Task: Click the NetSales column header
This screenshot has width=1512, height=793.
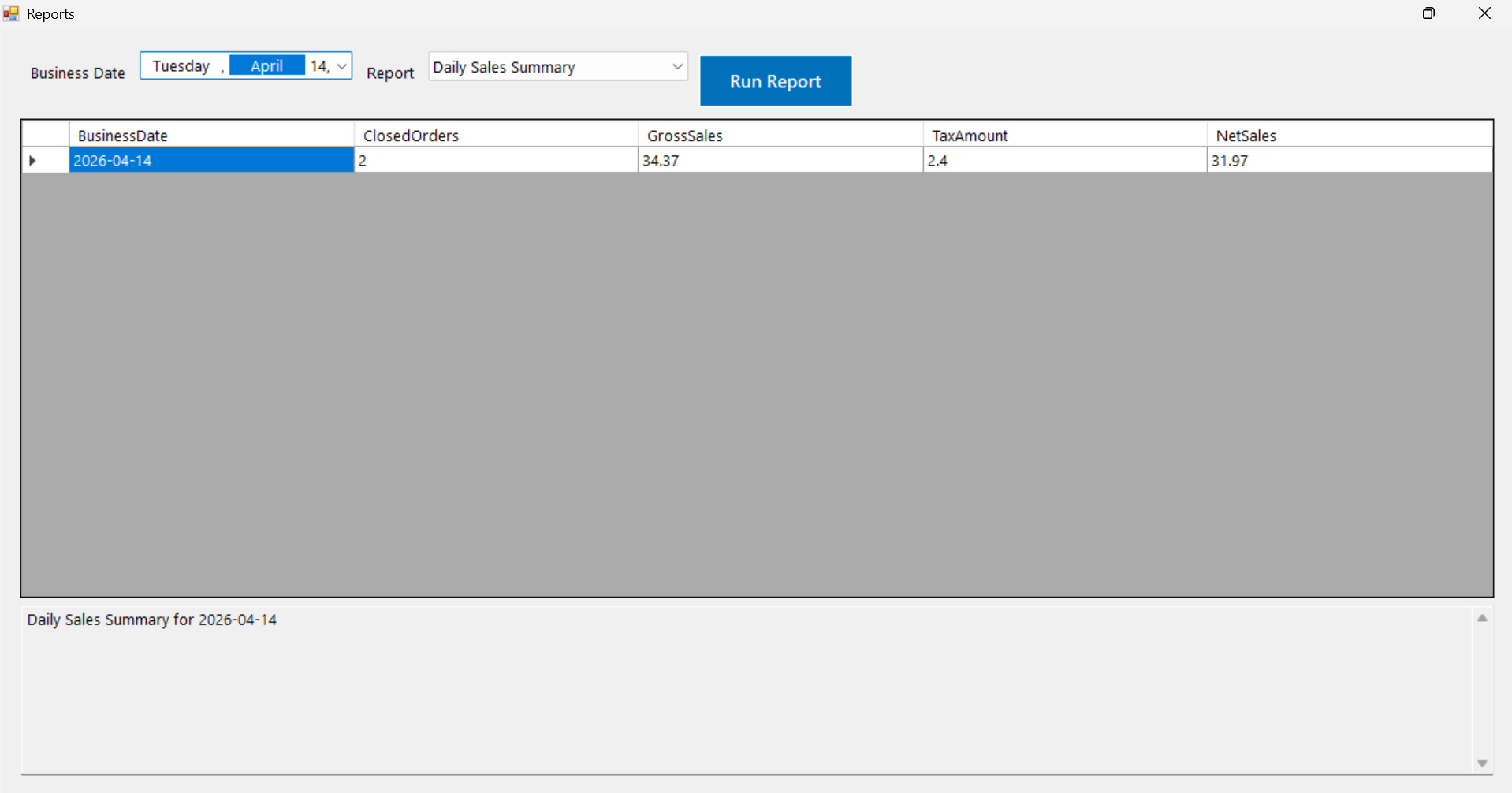Action: (x=1349, y=136)
